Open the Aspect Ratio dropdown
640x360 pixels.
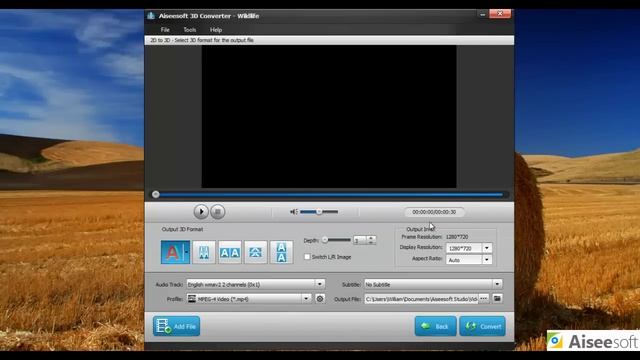click(x=487, y=260)
